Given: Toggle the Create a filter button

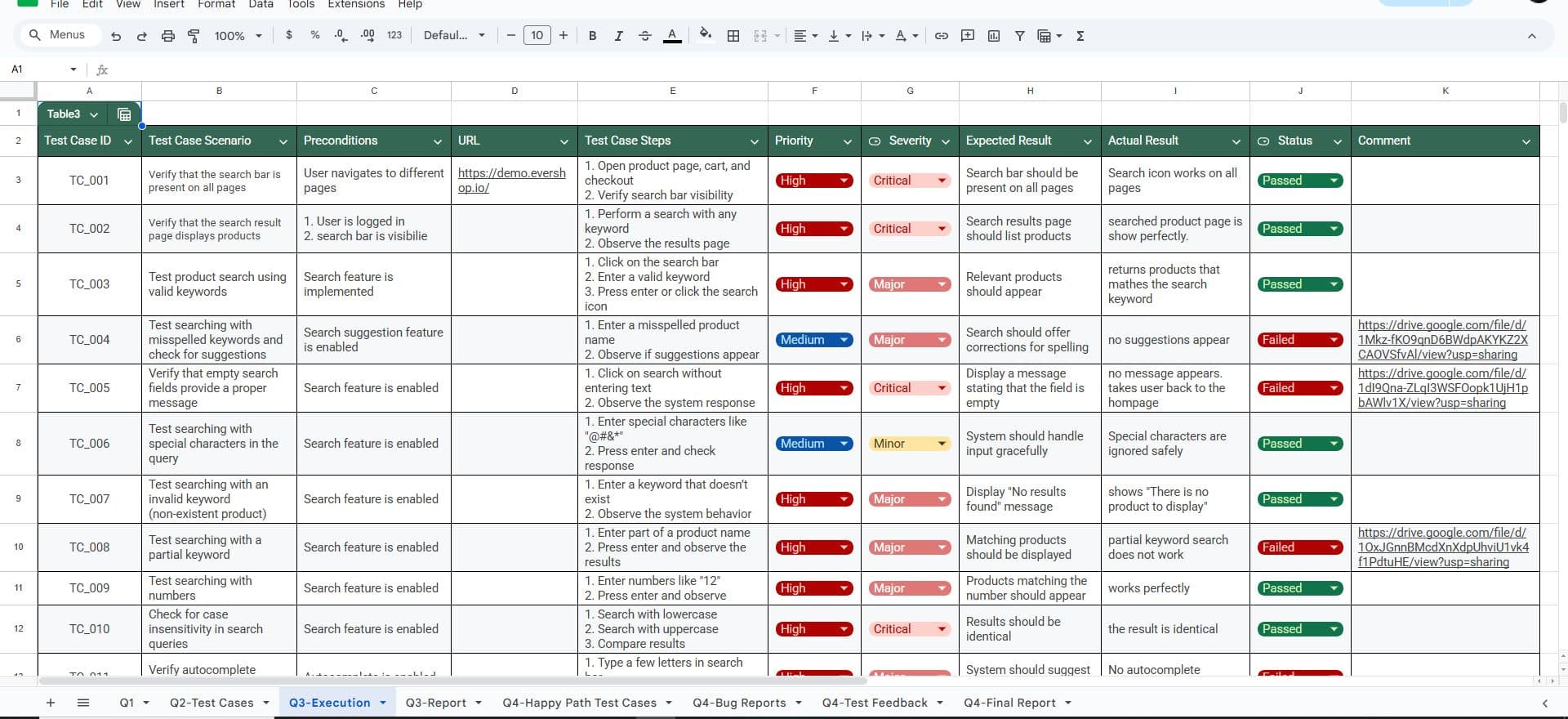Looking at the screenshot, I should (x=1019, y=36).
